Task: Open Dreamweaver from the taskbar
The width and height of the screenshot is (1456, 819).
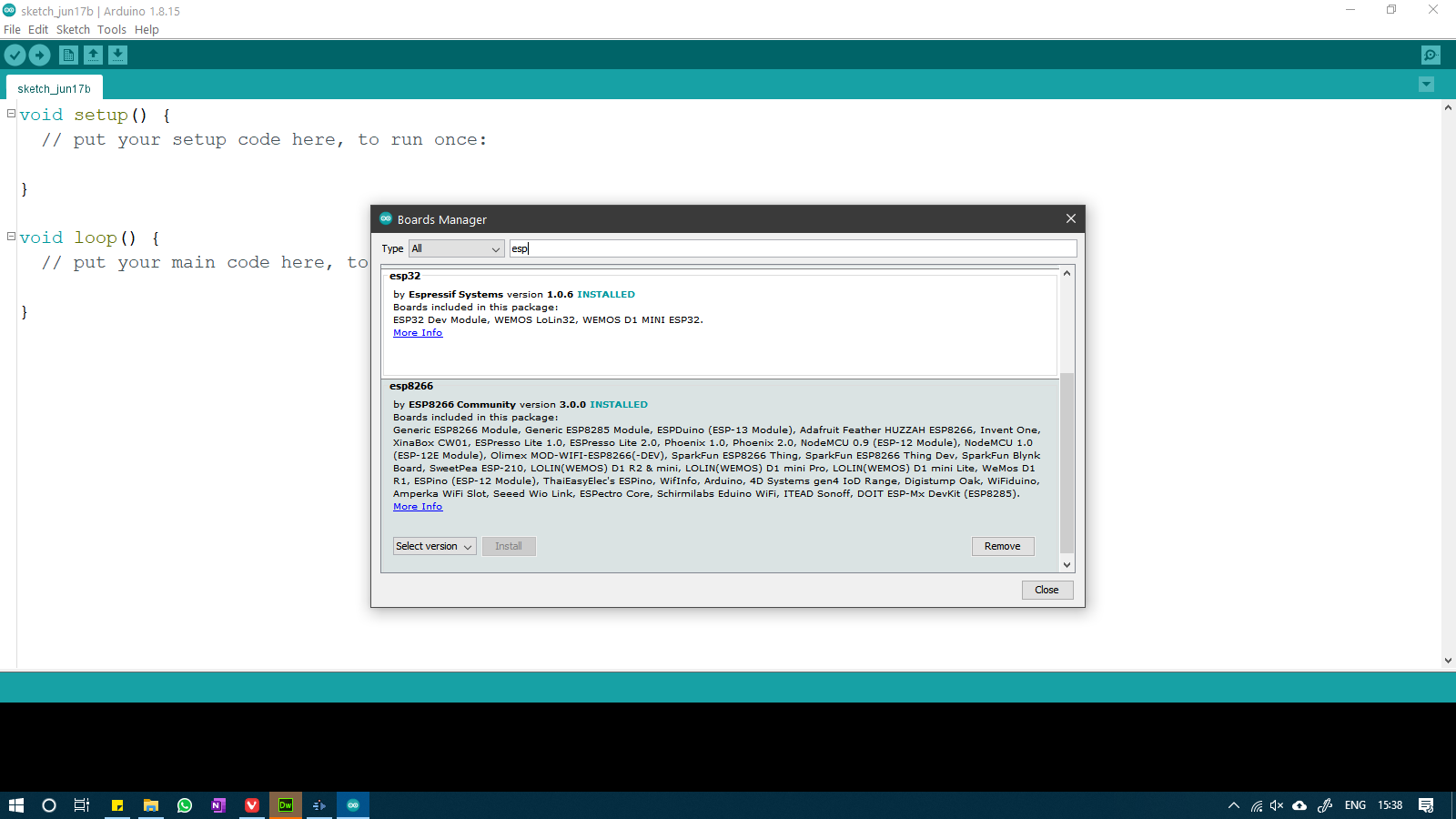Action: tap(286, 805)
